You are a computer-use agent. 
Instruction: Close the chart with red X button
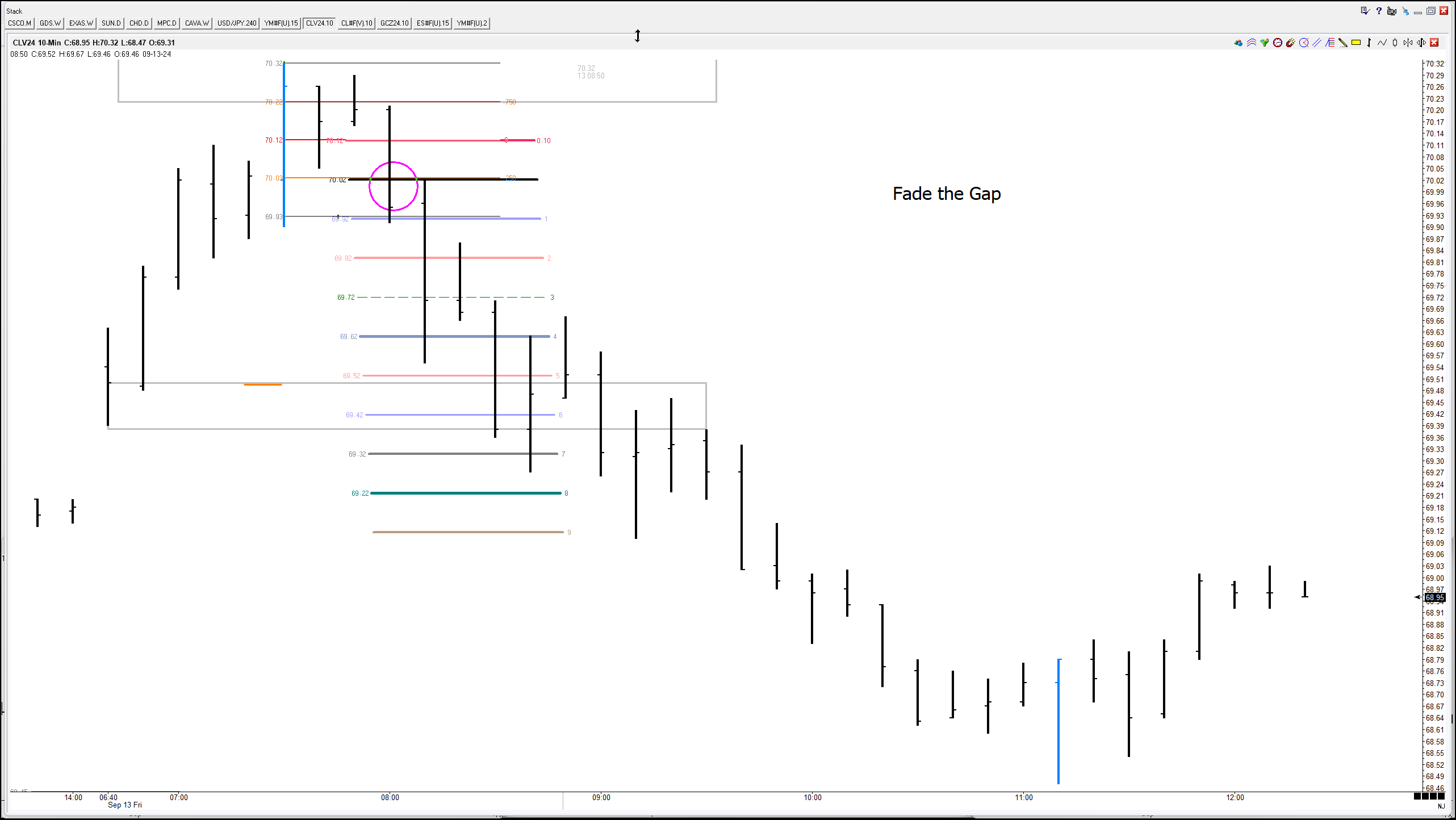[1434, 43]
